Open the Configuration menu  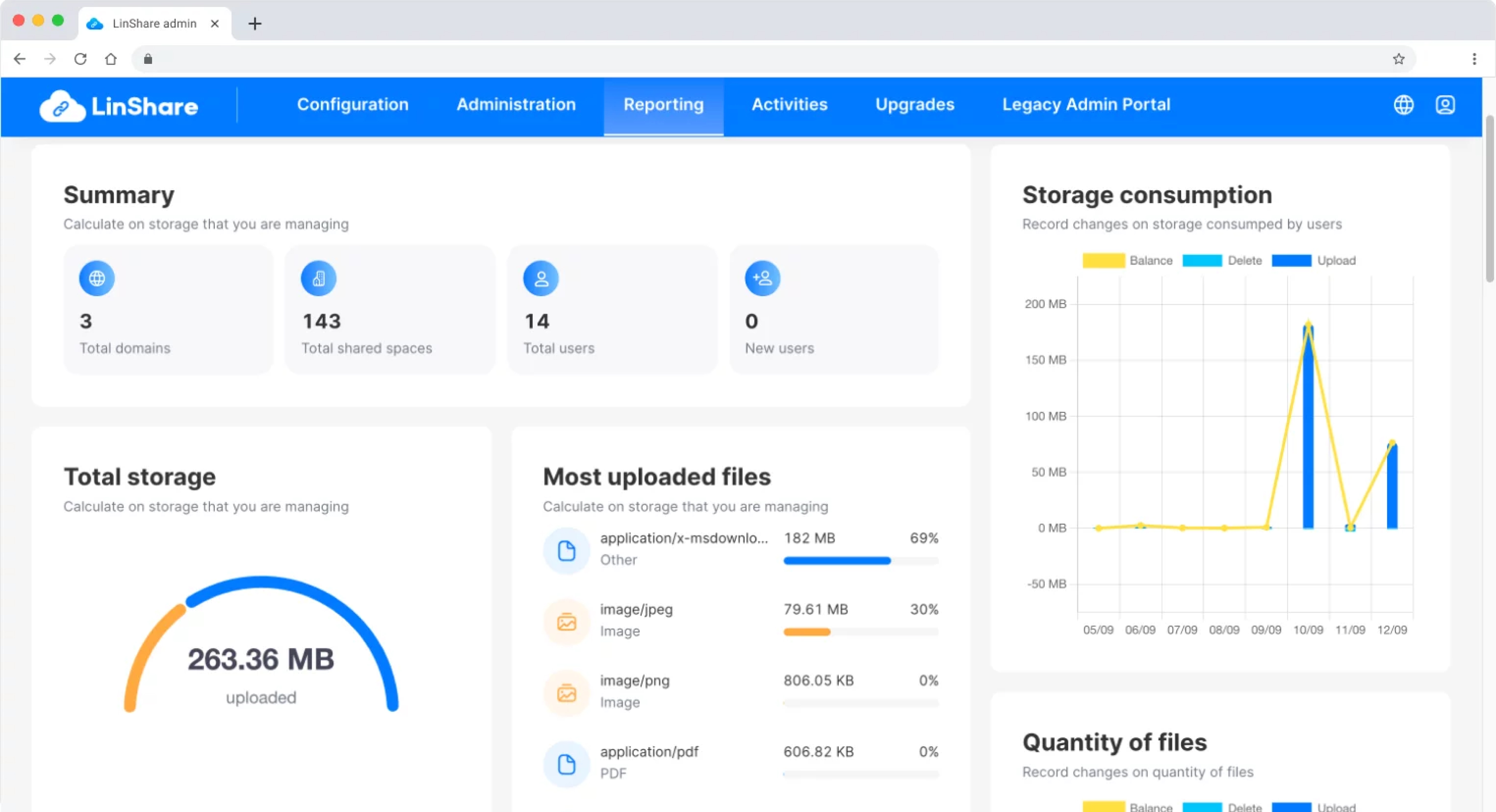point(352,105)
